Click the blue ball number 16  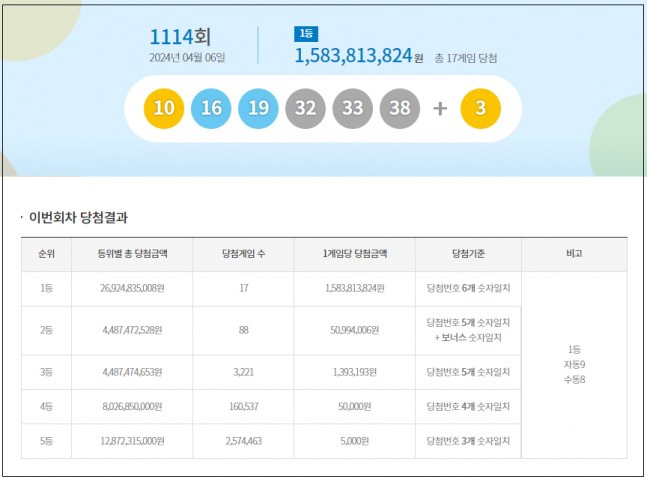point(211,109)
